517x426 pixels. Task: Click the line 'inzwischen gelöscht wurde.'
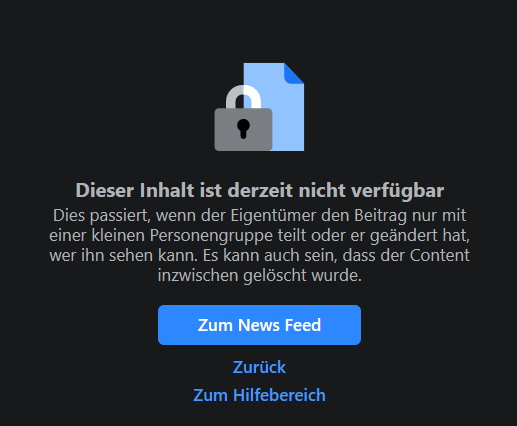[260, 276]
